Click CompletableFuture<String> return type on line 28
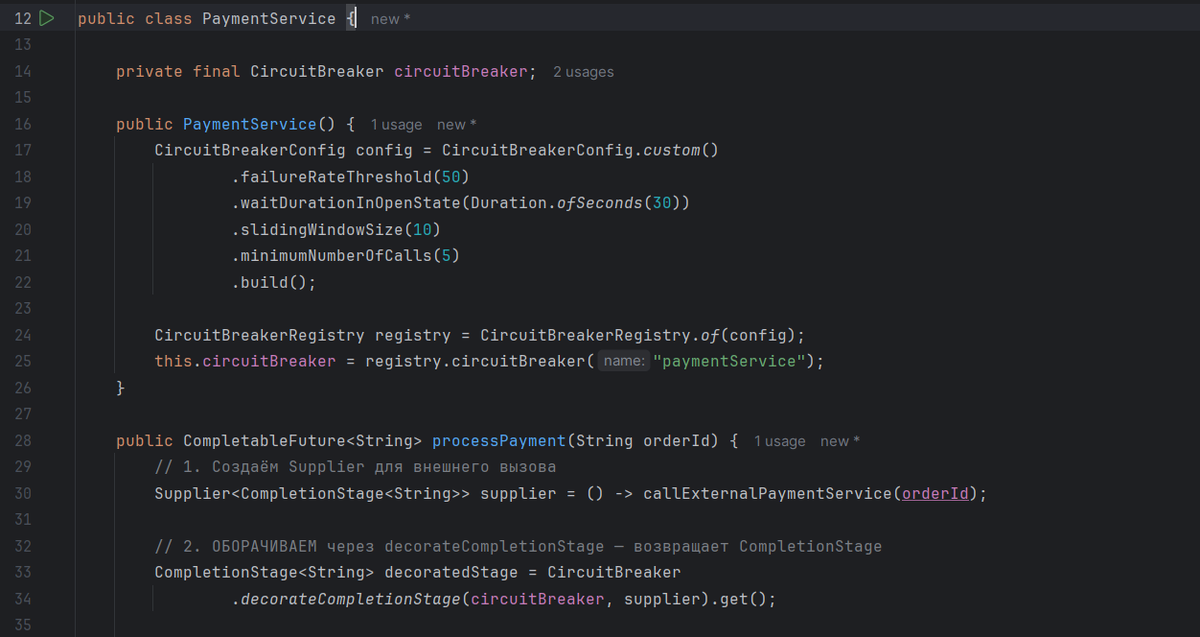Viewport: 1200px width, 637px height. (303, 440)
